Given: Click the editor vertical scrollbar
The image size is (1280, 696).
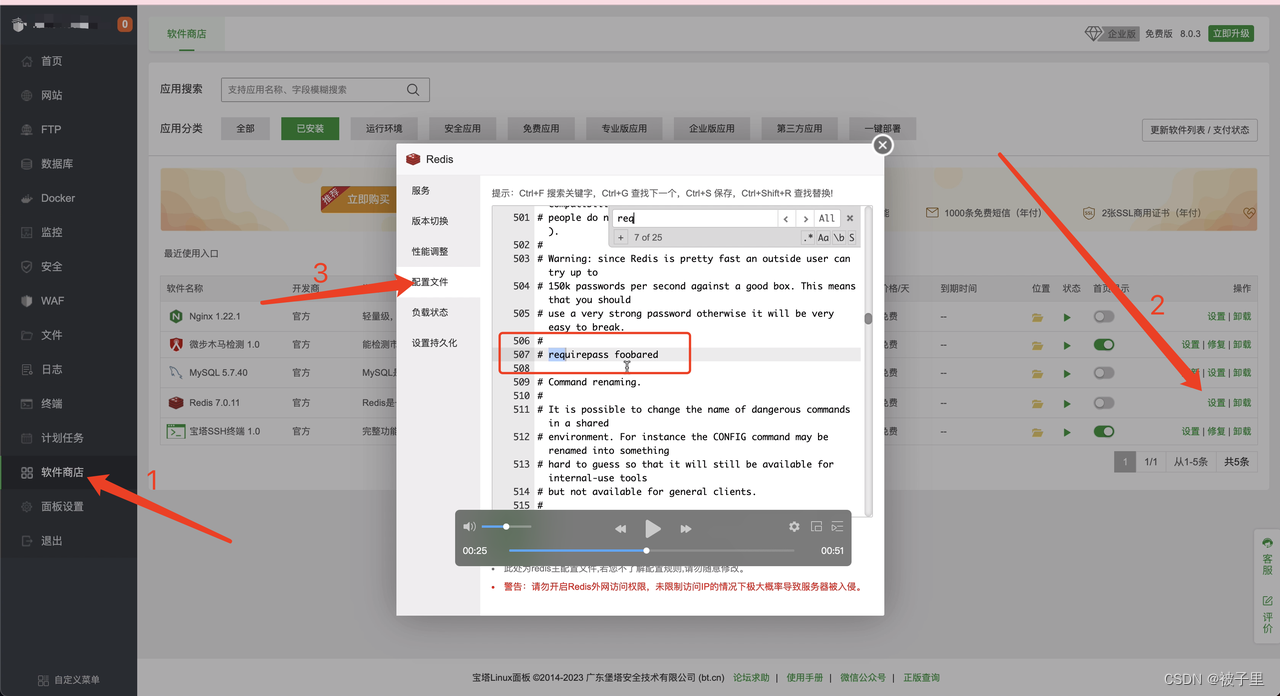Looking at the screenshot, I should (x=868, y=360).
